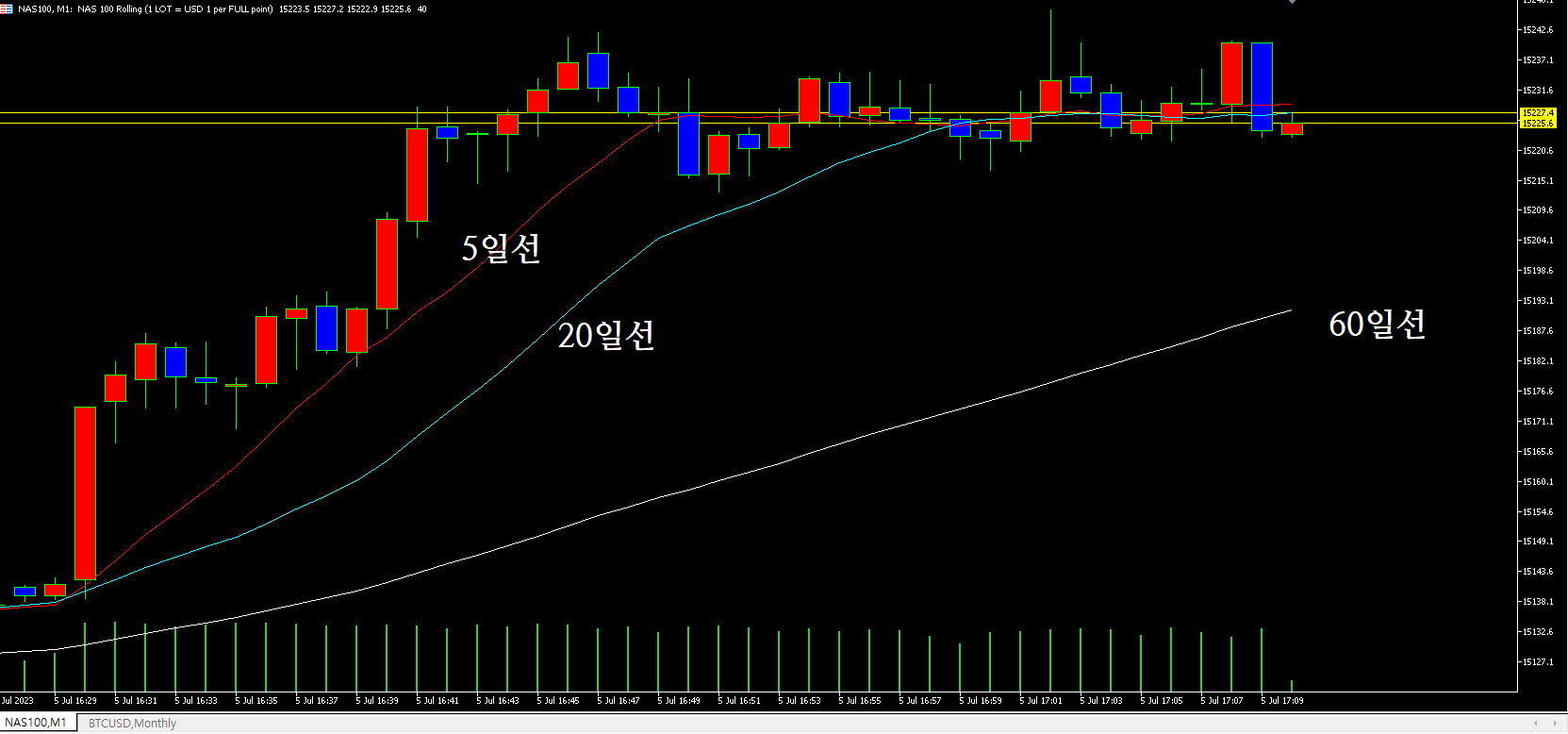Viewport: 1568px width, 734px height.
Task: Click the 5 Jul 17:05 time label
Action: tap(1162, 701)
